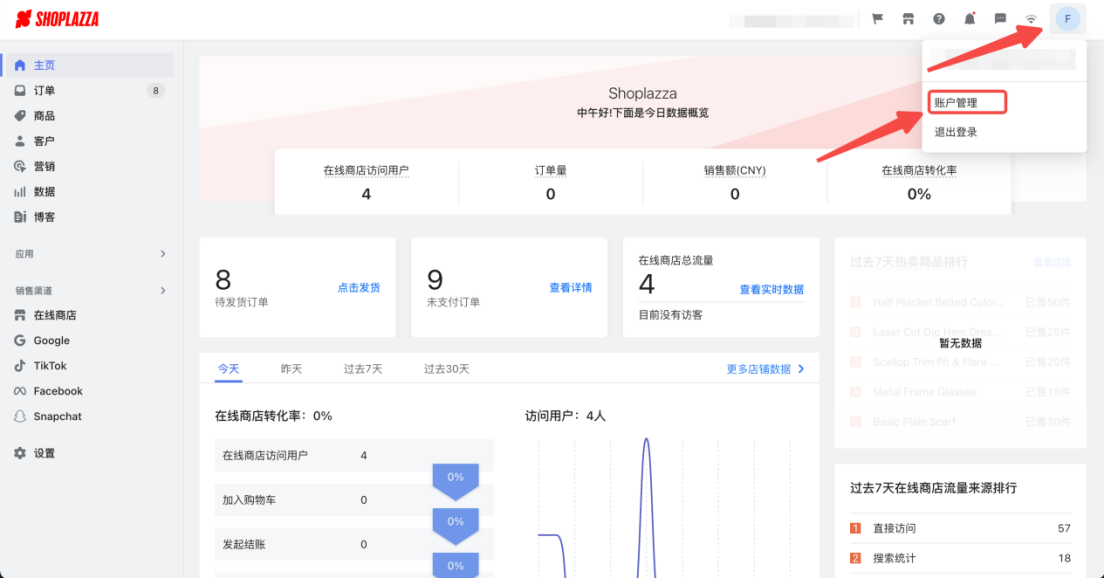Click the 直接访问 traffic source row
1104x578 pixels.
tap(960, 528)
